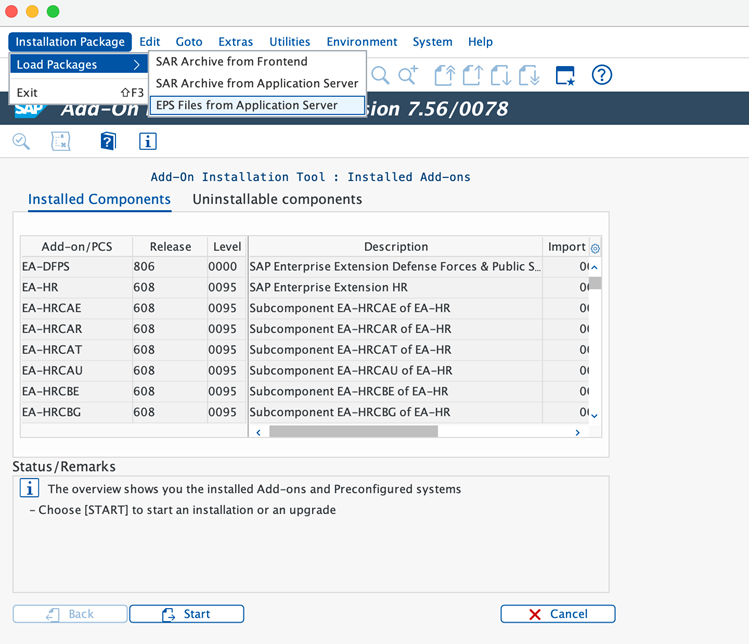Select the EA-HRCBG add-on cell
The width and height of the screenshot is (749, 644).
point(76,412)
